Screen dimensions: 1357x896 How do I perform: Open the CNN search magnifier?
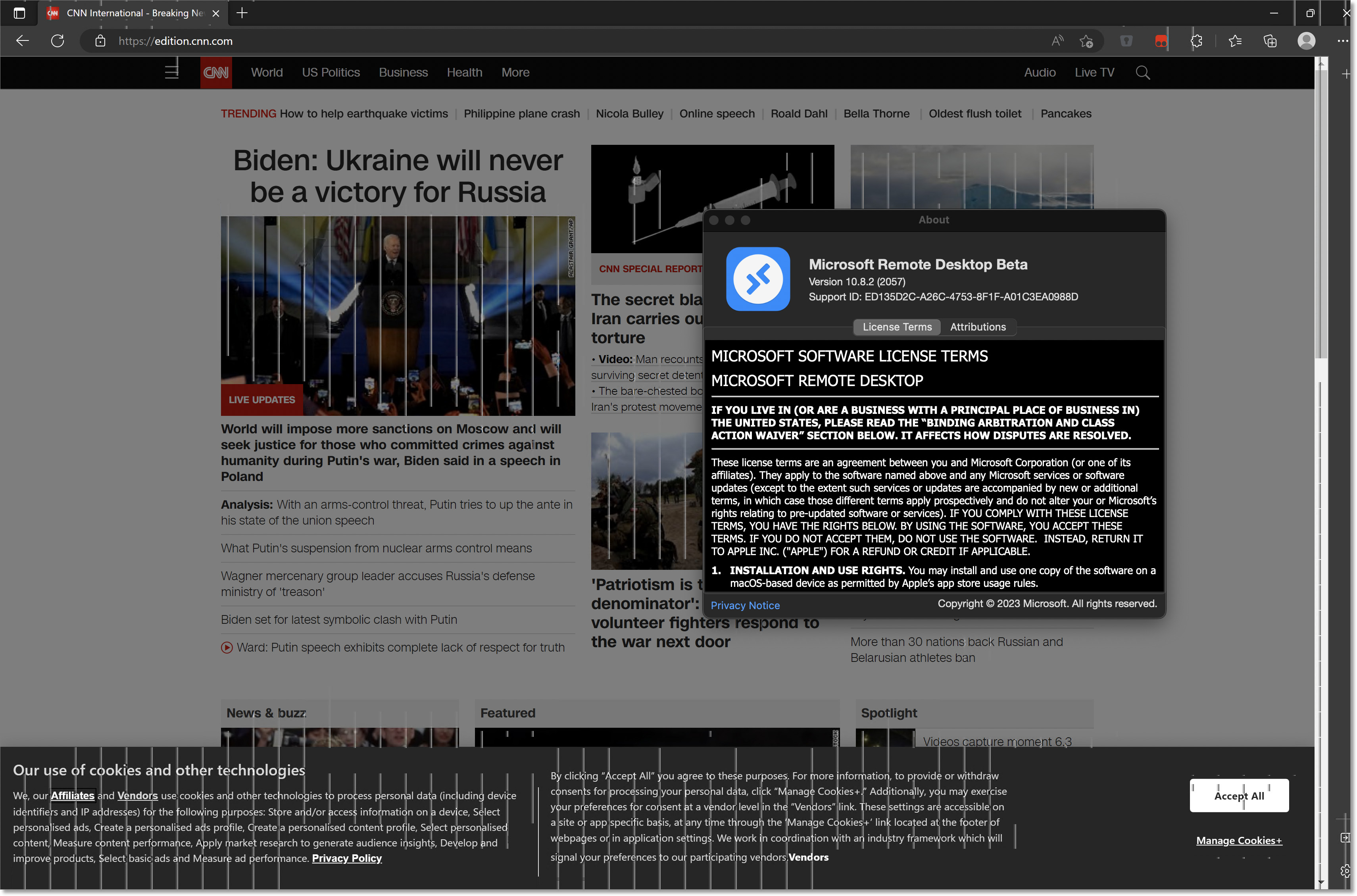pos(1142,73)
